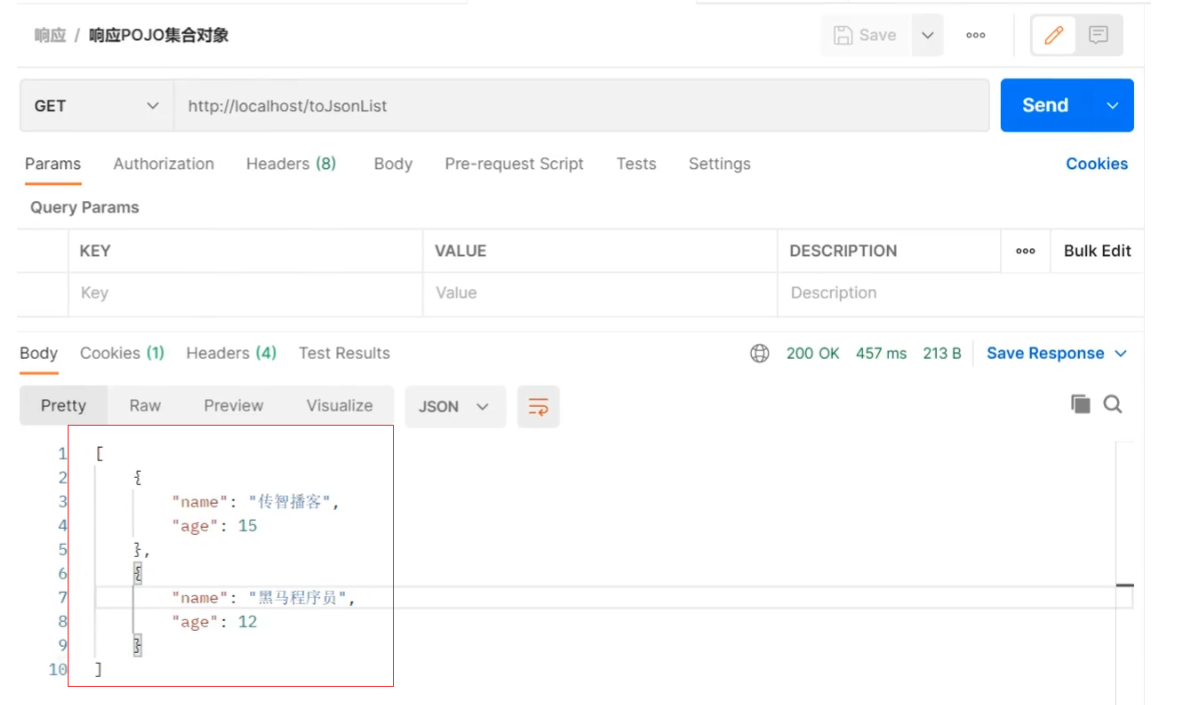
Task: Copy the response with the copy icon
Action: [x=1081, y=404]
